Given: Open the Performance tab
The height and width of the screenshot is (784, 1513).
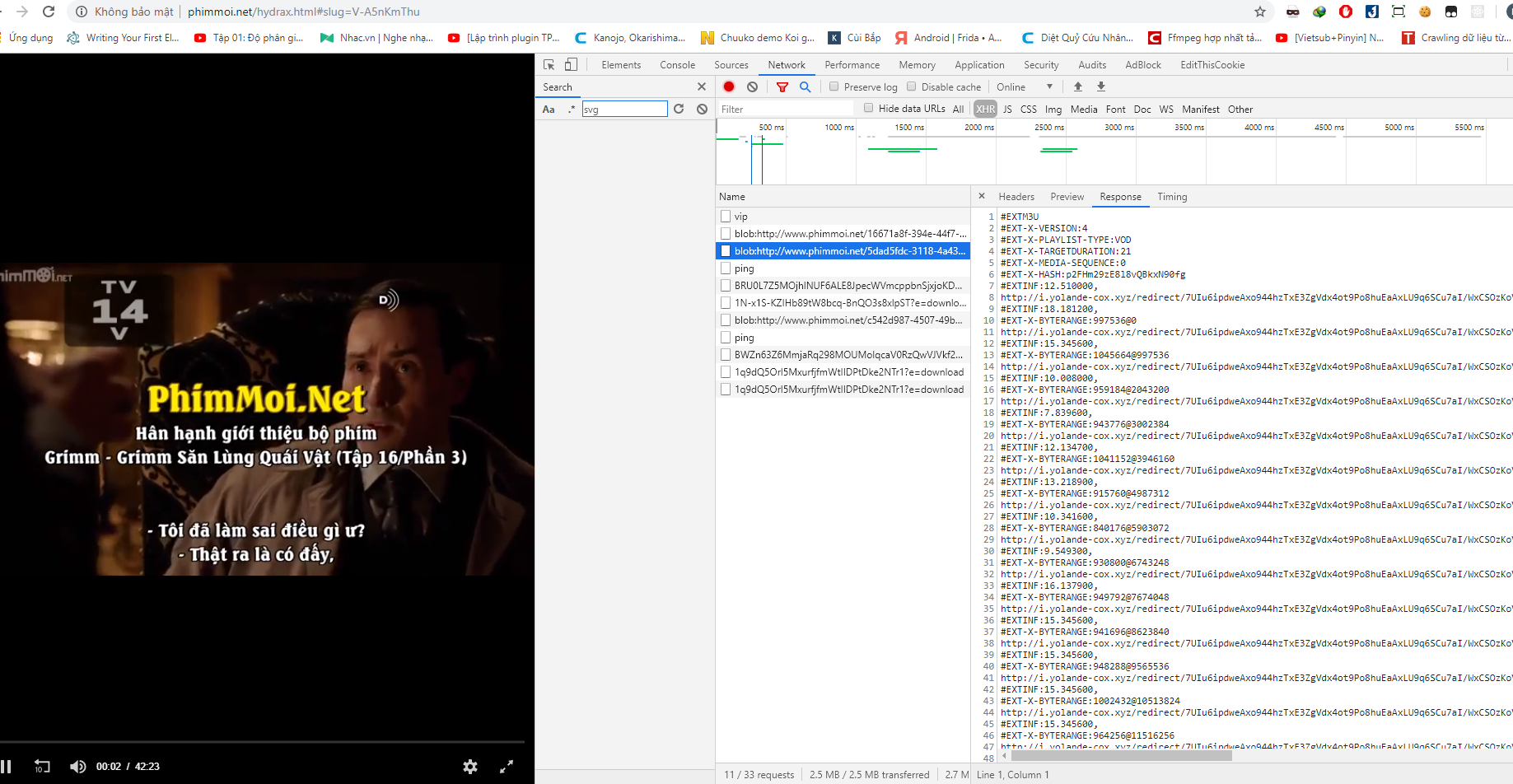Looking at the screenshot, I should click(x=852, y=64).
